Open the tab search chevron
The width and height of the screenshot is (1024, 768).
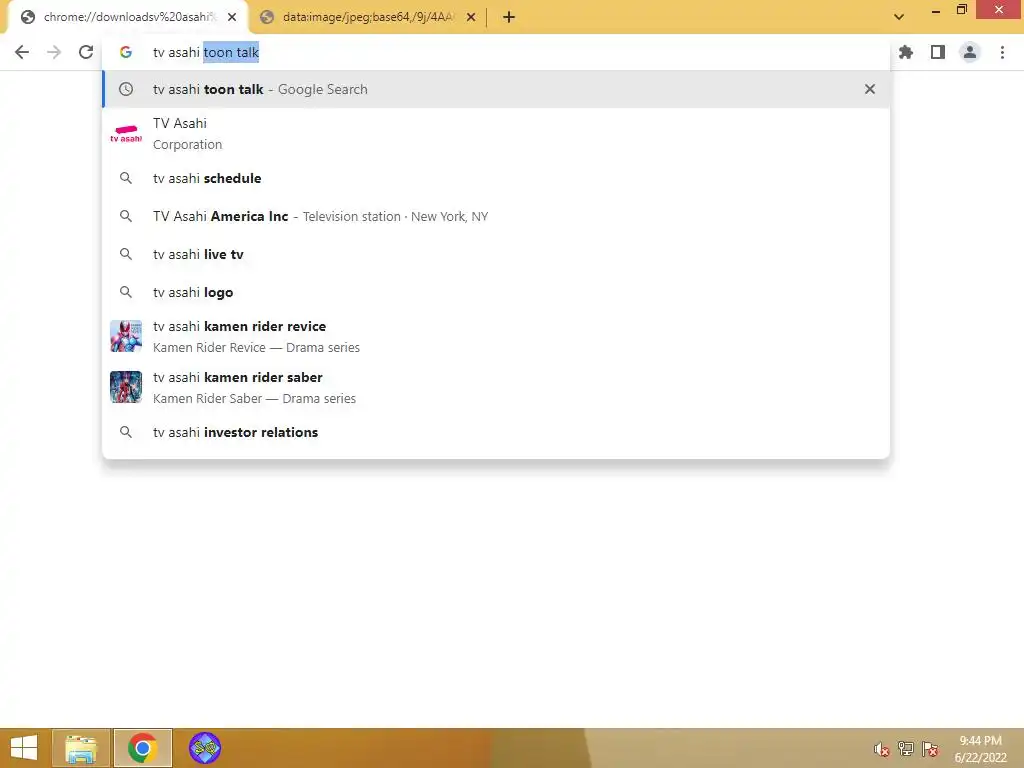pos(899,17)
